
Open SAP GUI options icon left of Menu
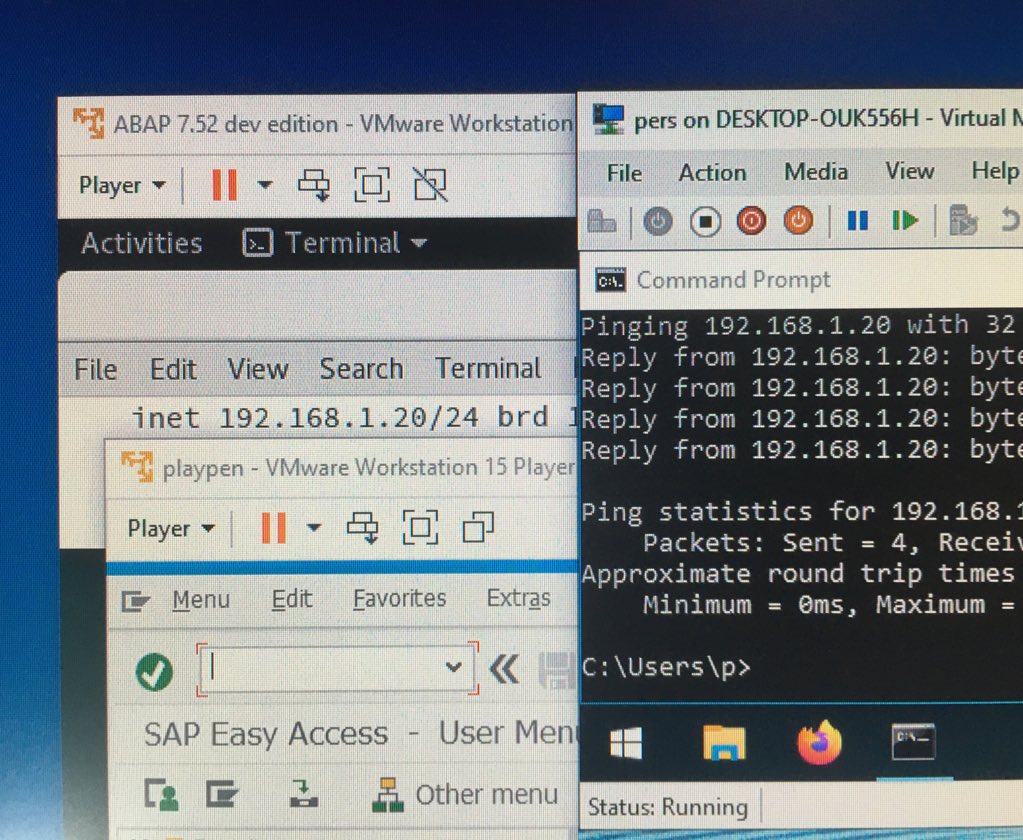[x=136, y=600]
